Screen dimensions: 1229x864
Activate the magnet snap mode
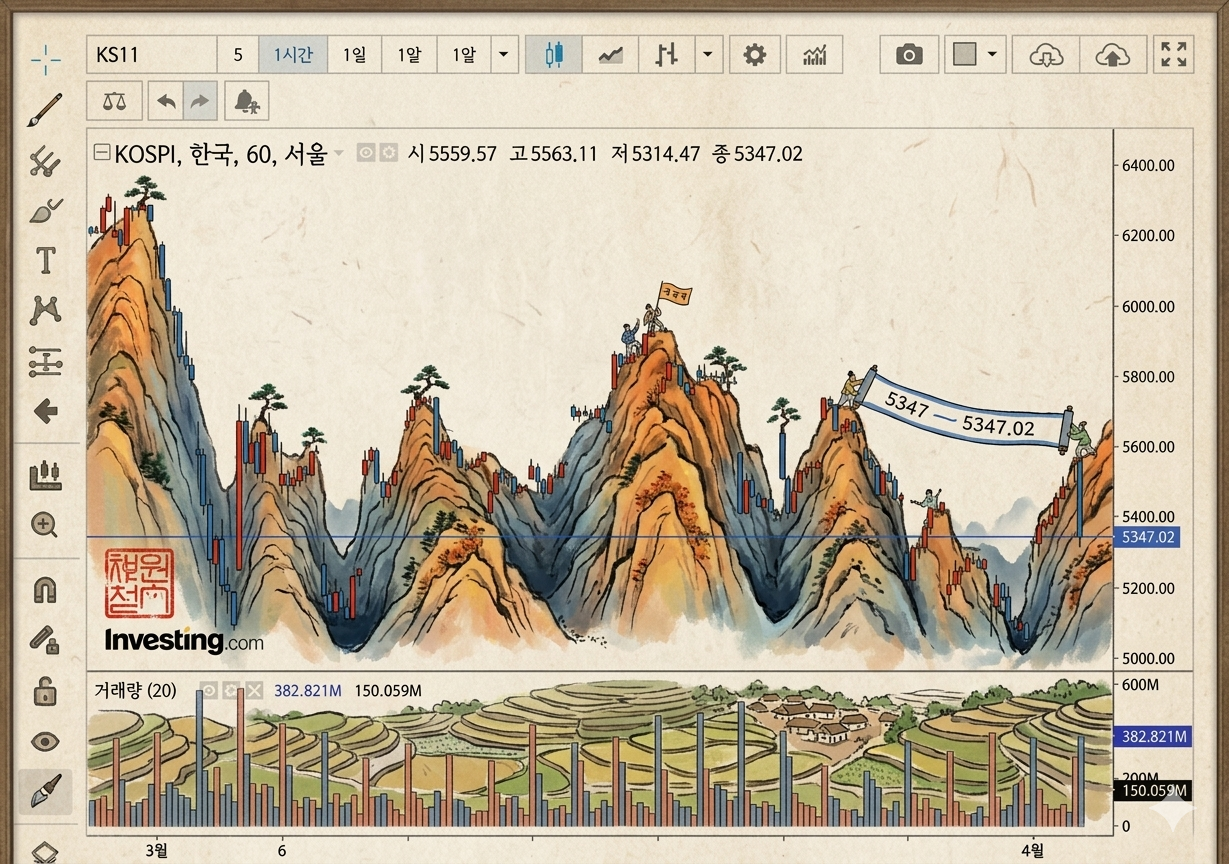[45, 589]
